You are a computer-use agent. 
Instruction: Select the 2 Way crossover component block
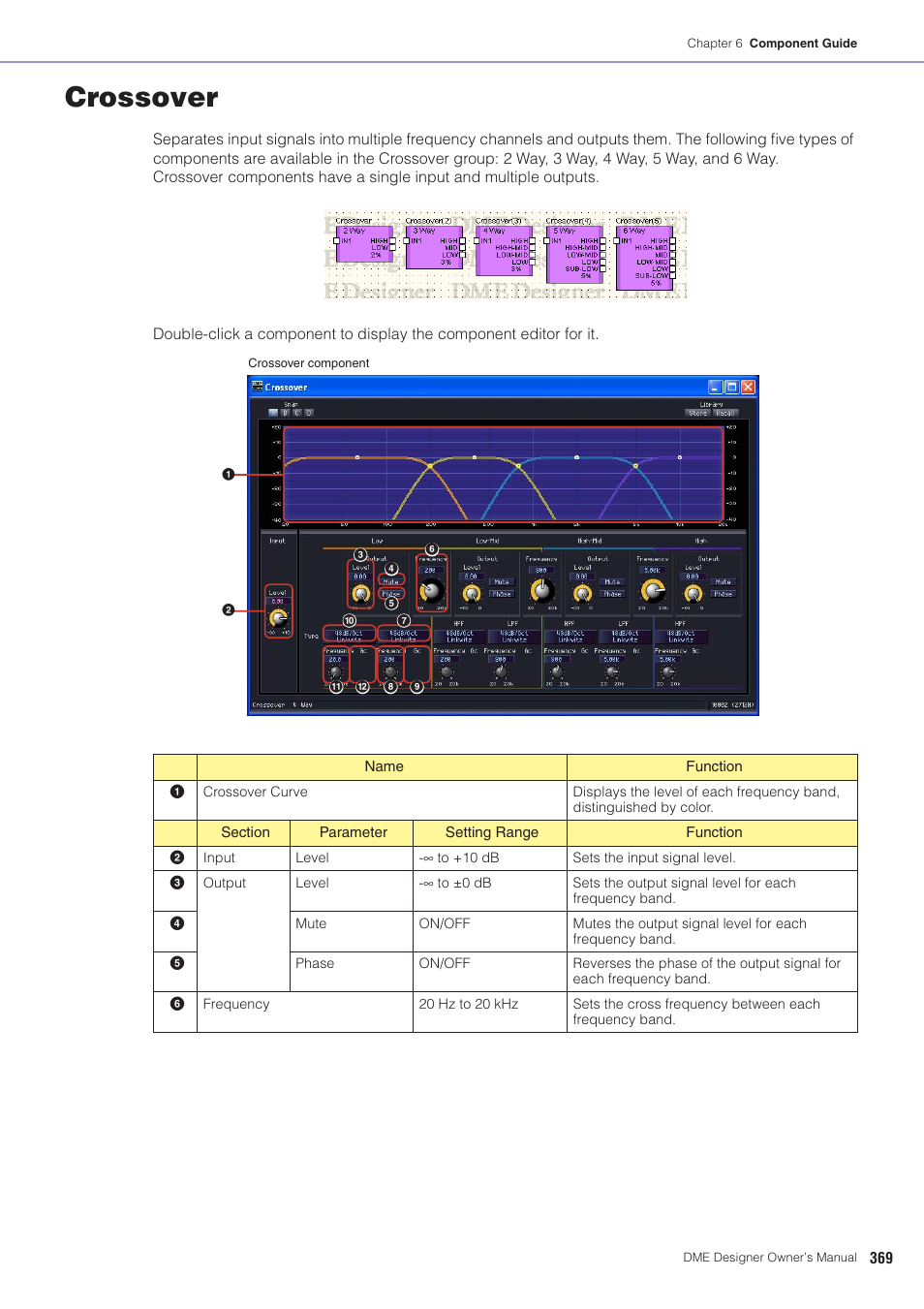pyautogui.click(x=364, y=245)
